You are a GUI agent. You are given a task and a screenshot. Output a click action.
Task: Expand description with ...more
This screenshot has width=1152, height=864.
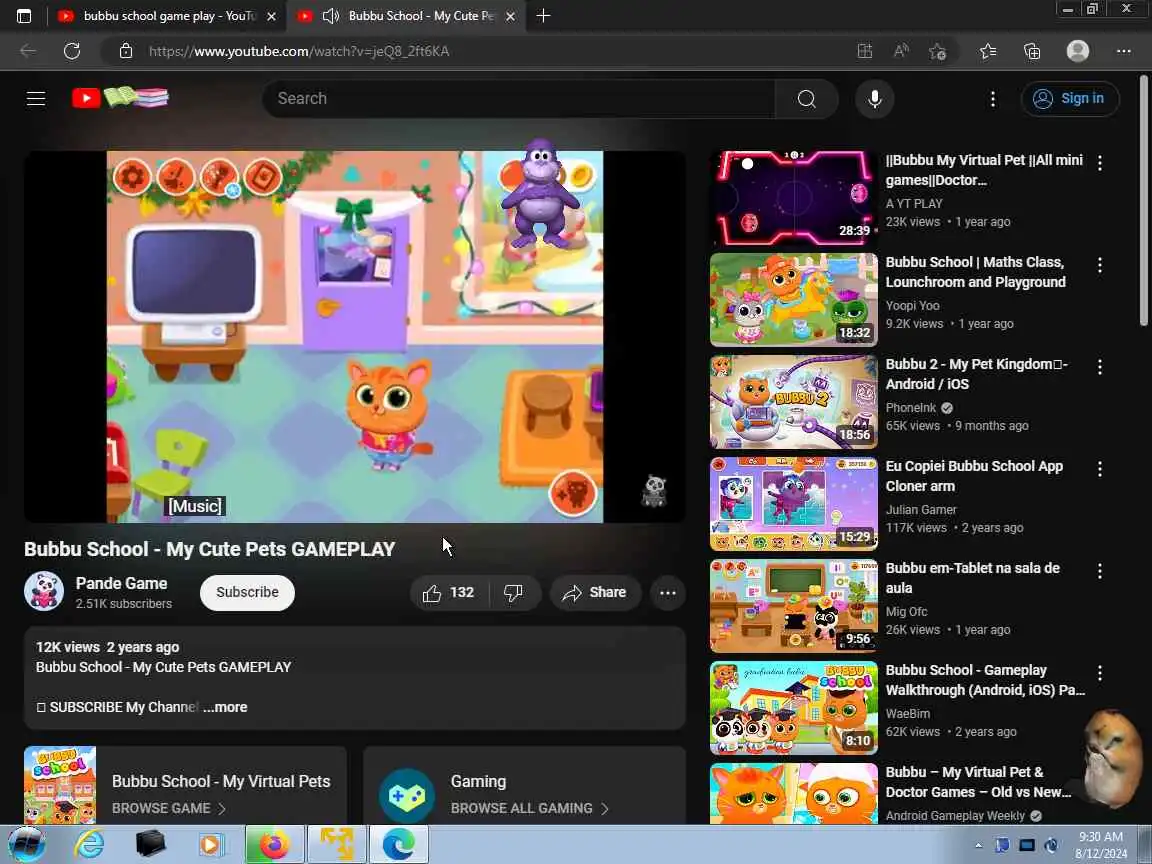tap(226, 707)
